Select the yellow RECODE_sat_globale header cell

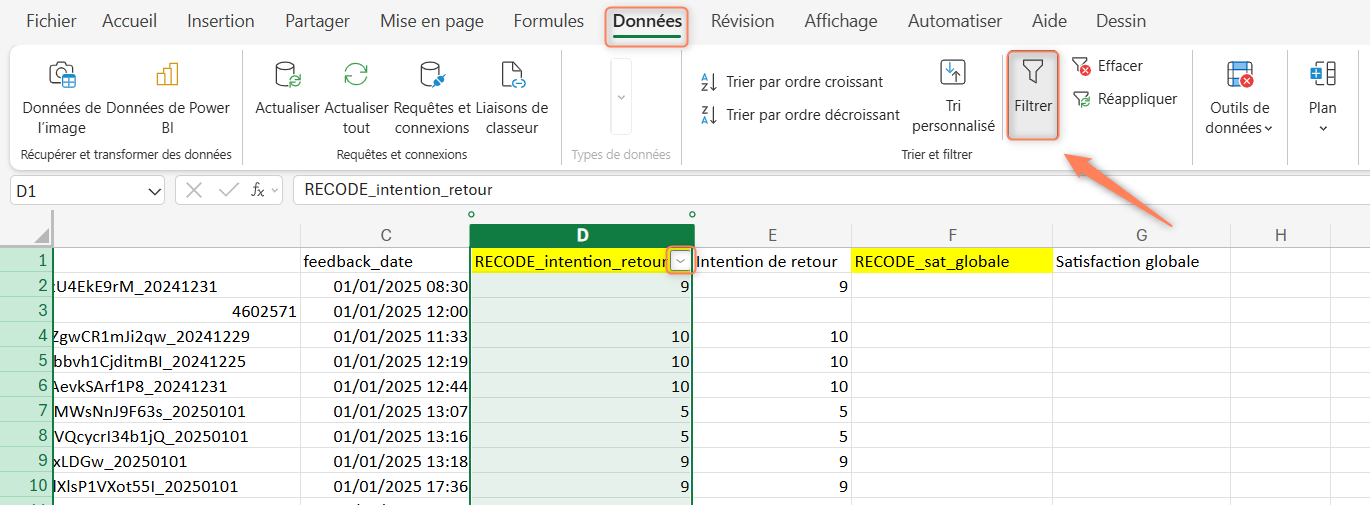pyautogui.click(x=951, y=262)
